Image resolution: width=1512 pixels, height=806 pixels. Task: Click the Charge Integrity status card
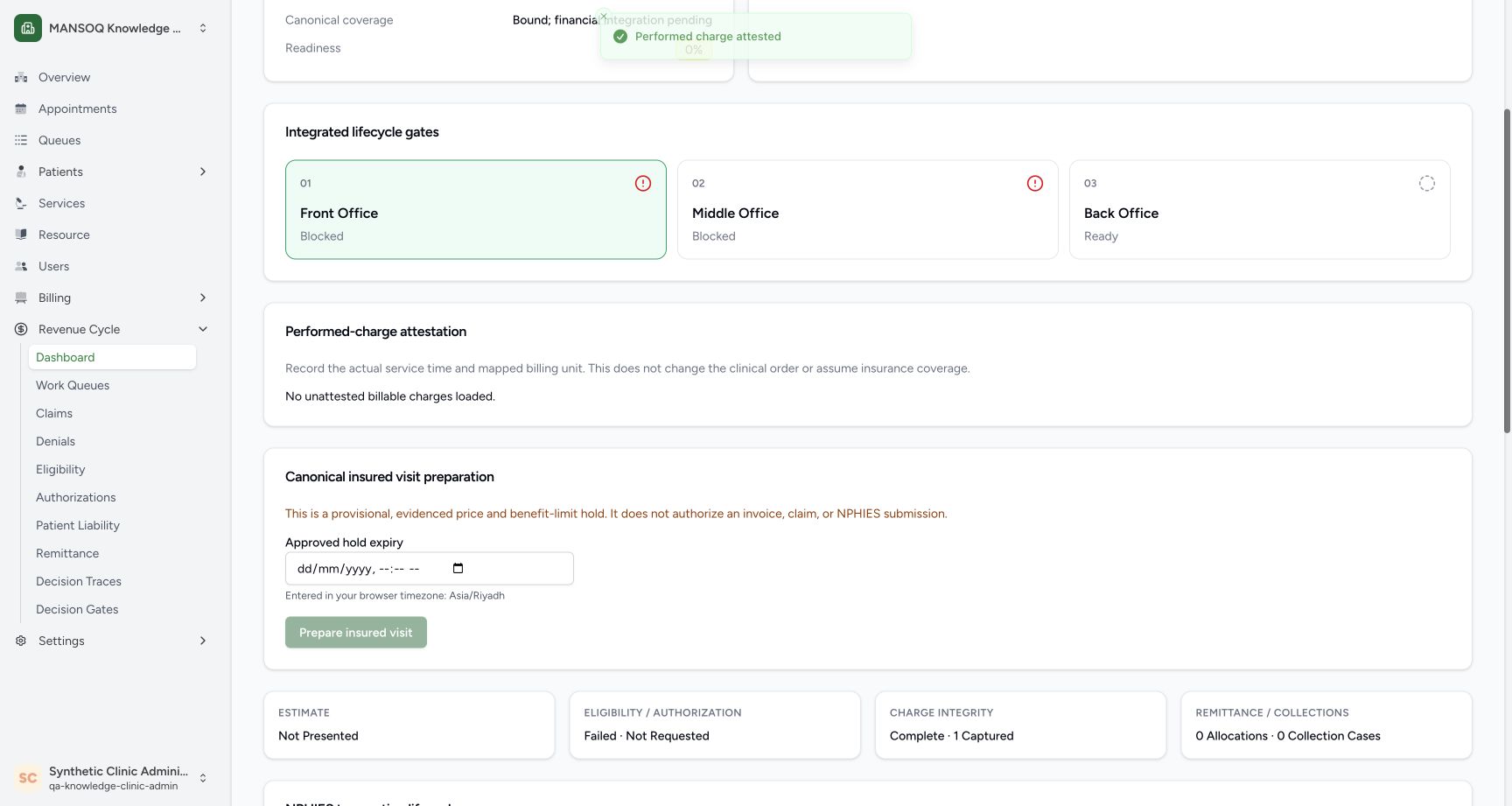1020,725
